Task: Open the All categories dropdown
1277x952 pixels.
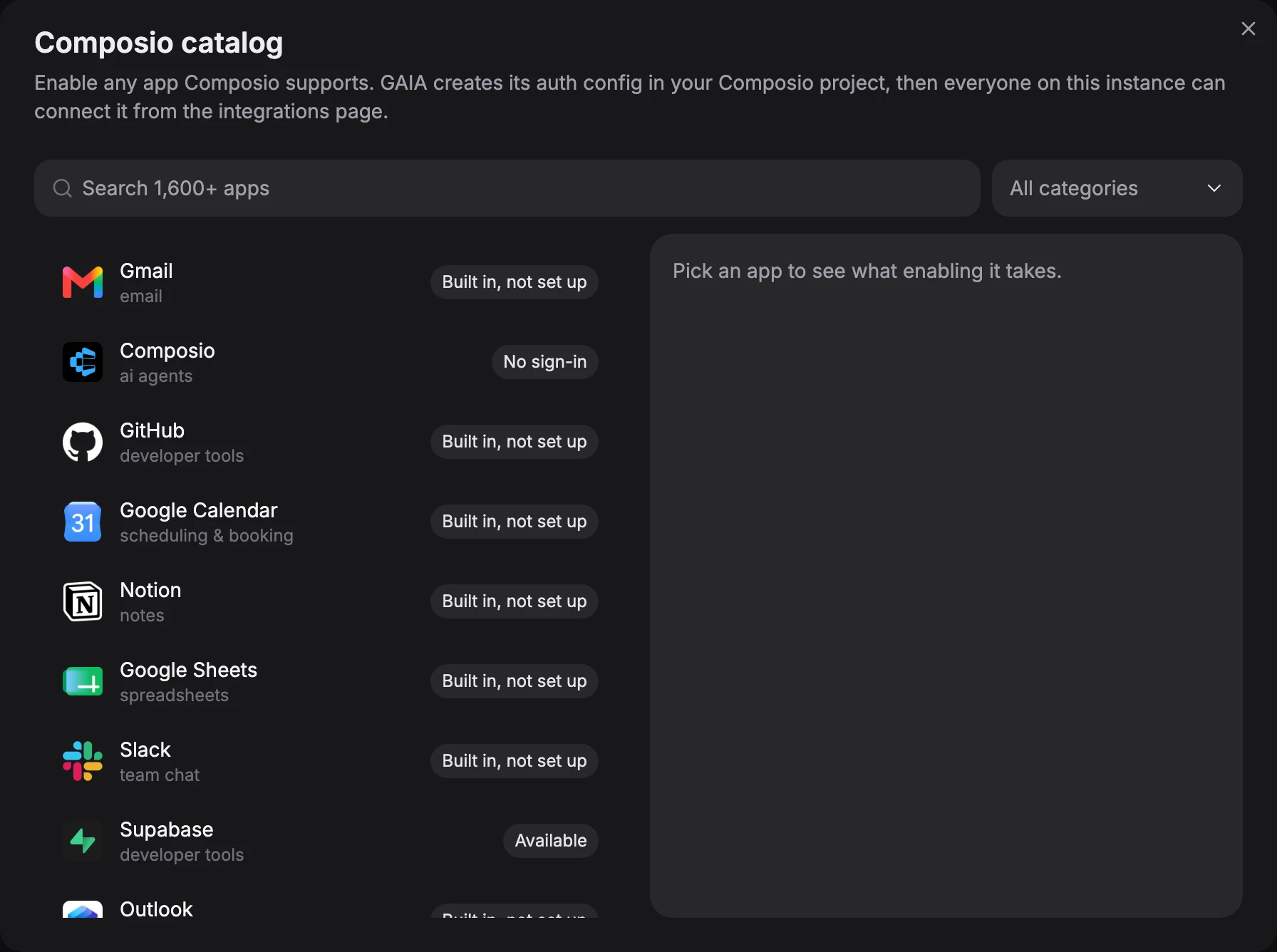Action: 1117,188
